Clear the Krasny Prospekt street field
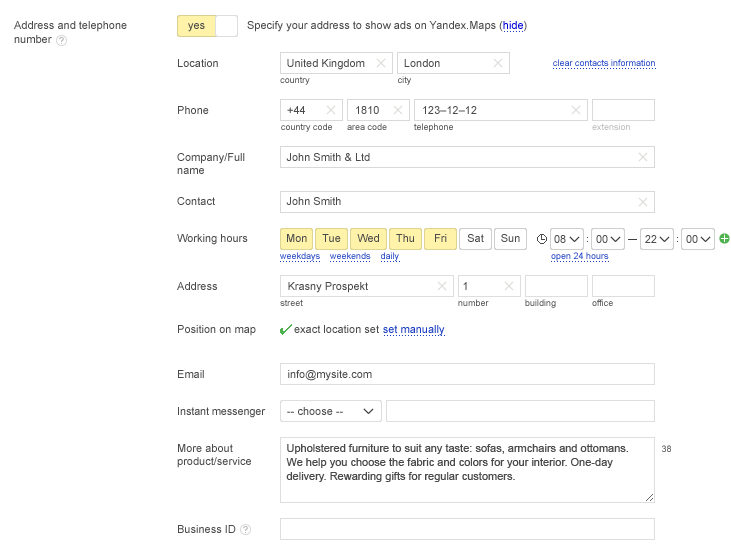The image size is (731, 549). (442, 286)
